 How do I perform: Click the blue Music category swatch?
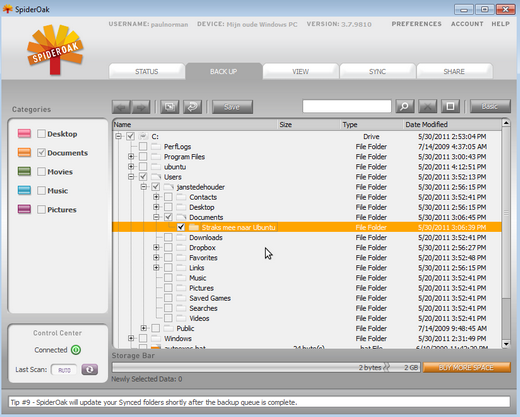coord(24,190)
